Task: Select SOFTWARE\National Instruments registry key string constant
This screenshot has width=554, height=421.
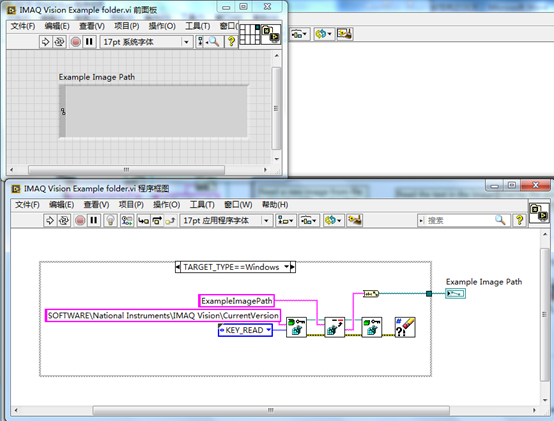Action: 163,315
